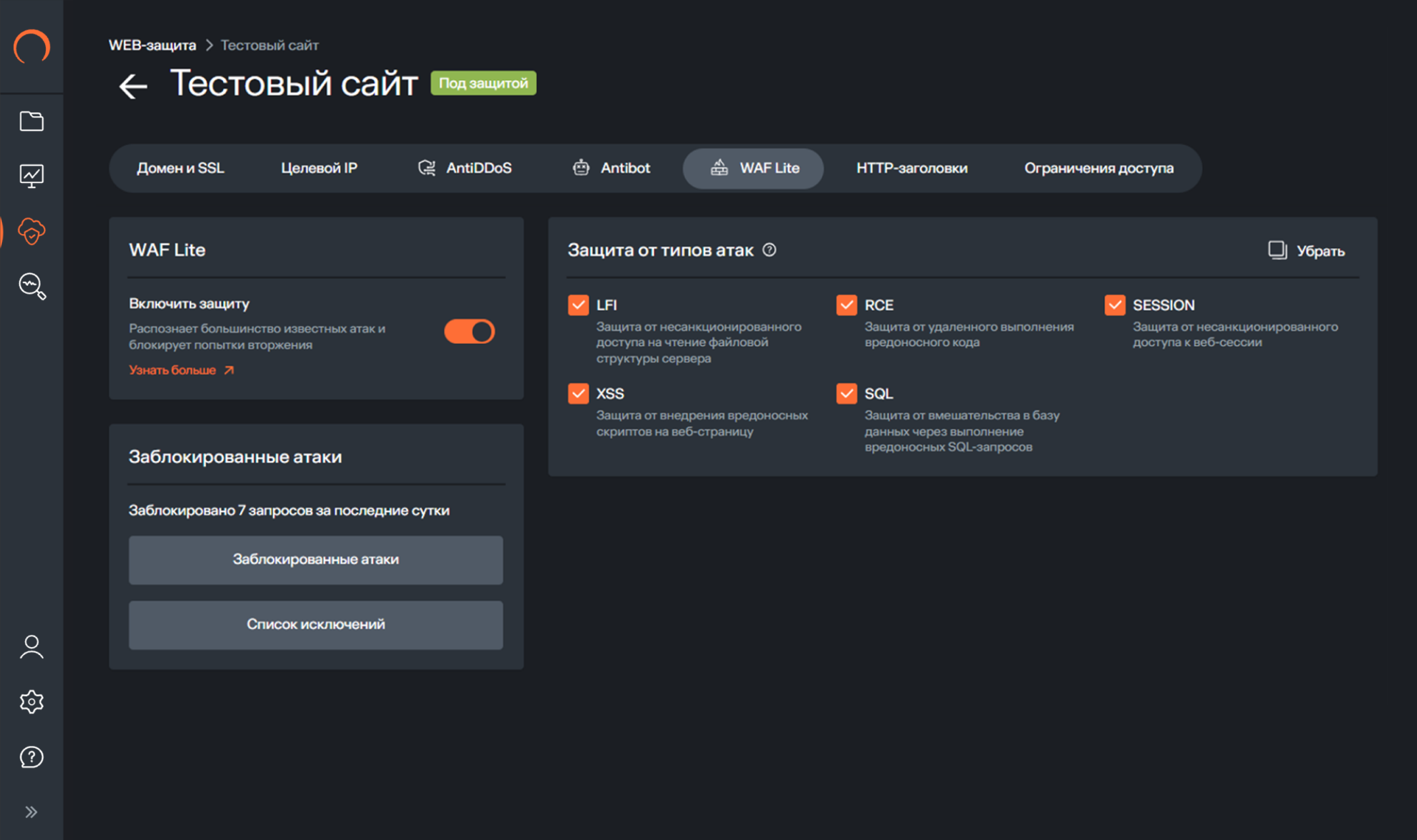Open the files folder sidebar icon

click(x=31, y=121)
